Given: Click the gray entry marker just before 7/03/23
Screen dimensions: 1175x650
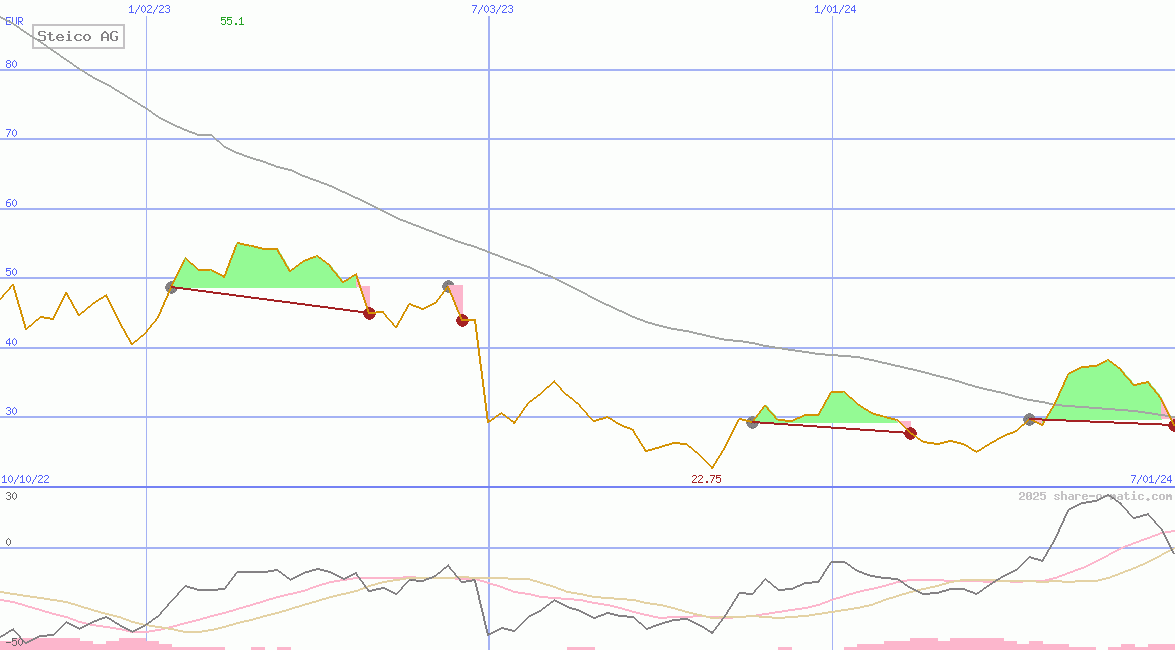Looking at the screenshot, I should pos(448,286).
